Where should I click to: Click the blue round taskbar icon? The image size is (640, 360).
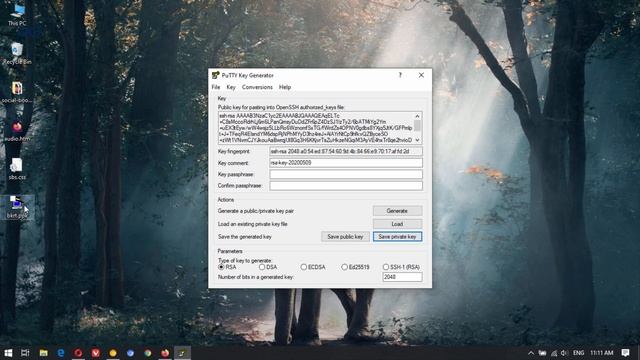(x=130, y=353)
